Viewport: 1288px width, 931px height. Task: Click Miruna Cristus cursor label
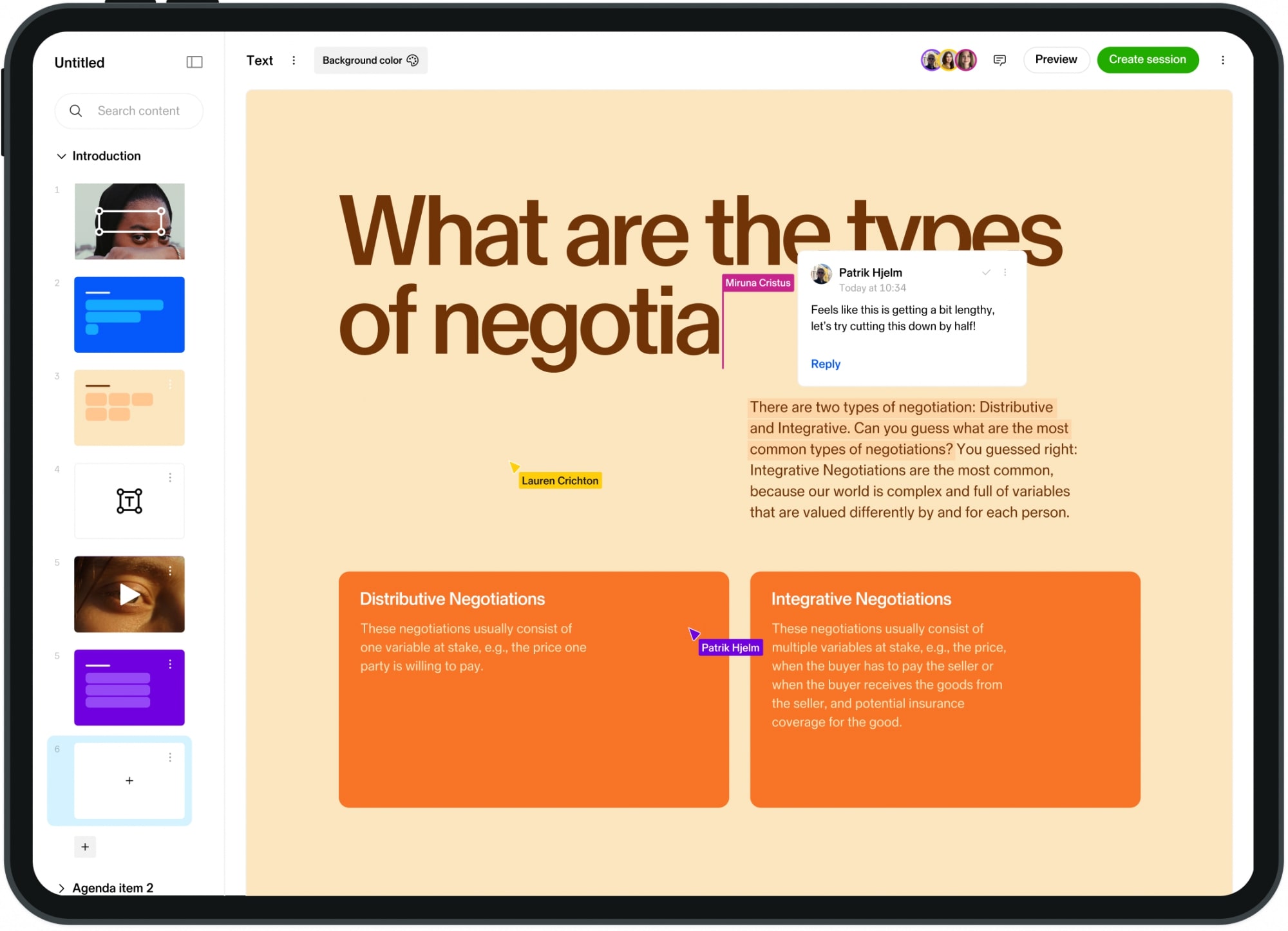pyautogui.click(x=758, y=283)
